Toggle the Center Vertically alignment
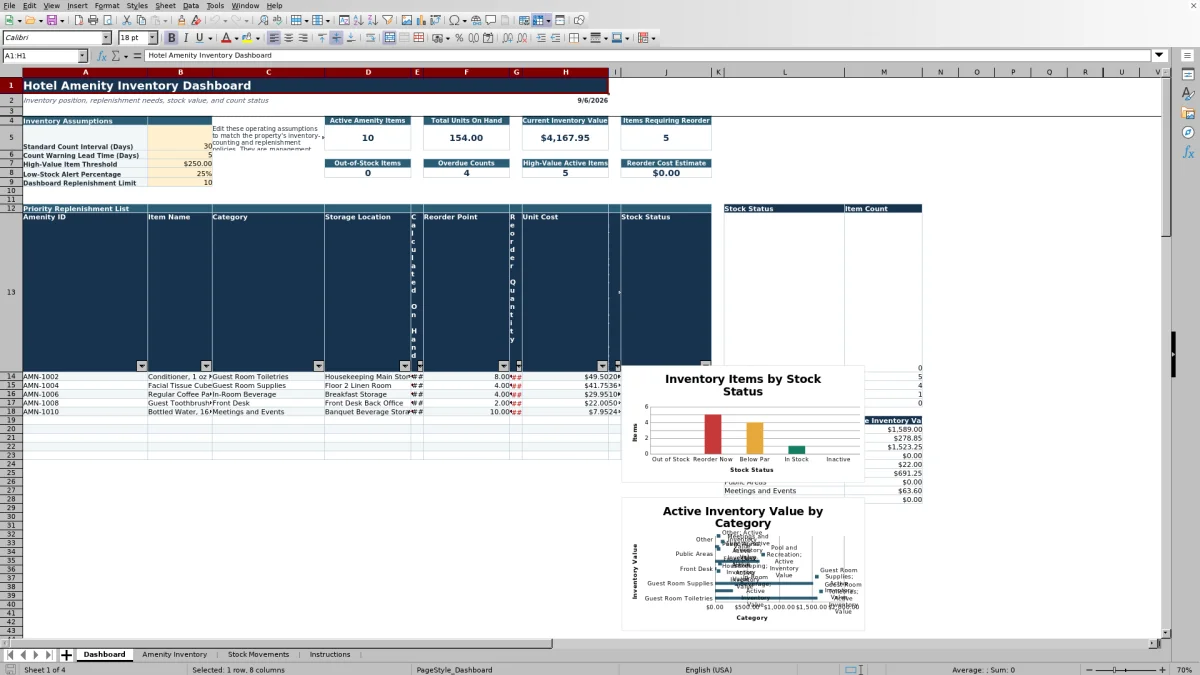Image resolution: width=1200 pixels, height=675 pixels. pyautogui.click(x=336, y=38)
